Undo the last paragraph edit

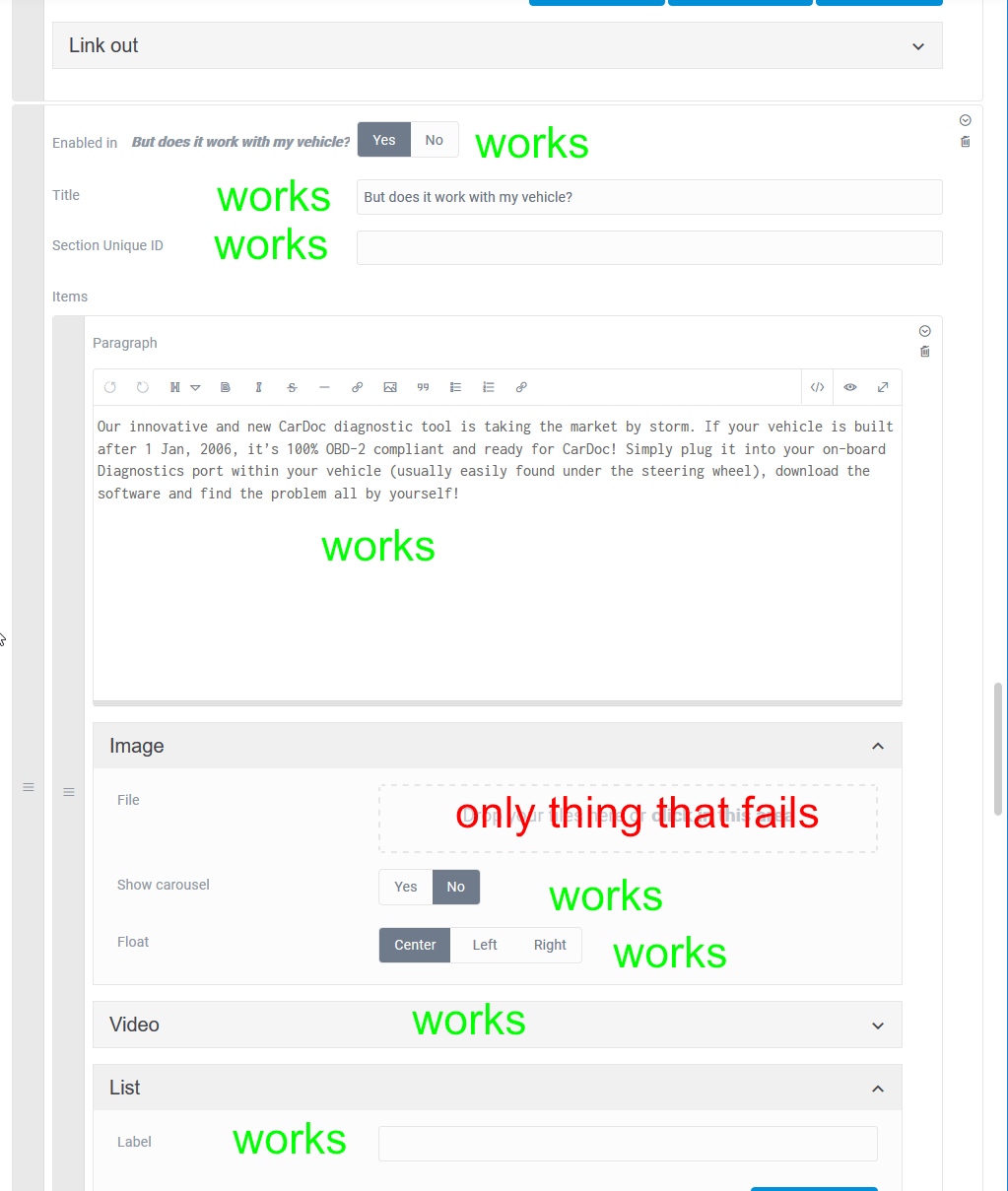tap(110, 387)
